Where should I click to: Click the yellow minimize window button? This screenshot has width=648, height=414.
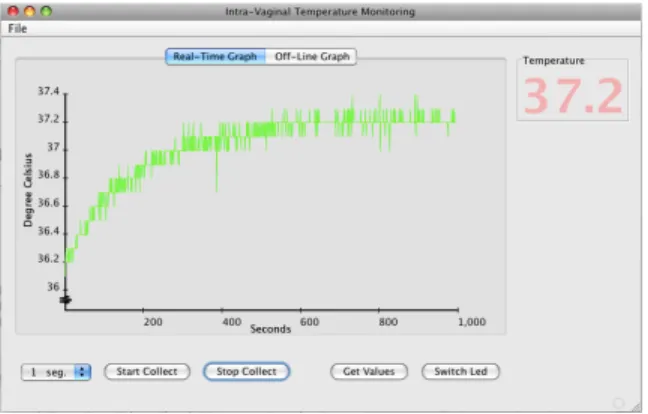(x=30, y=11)
